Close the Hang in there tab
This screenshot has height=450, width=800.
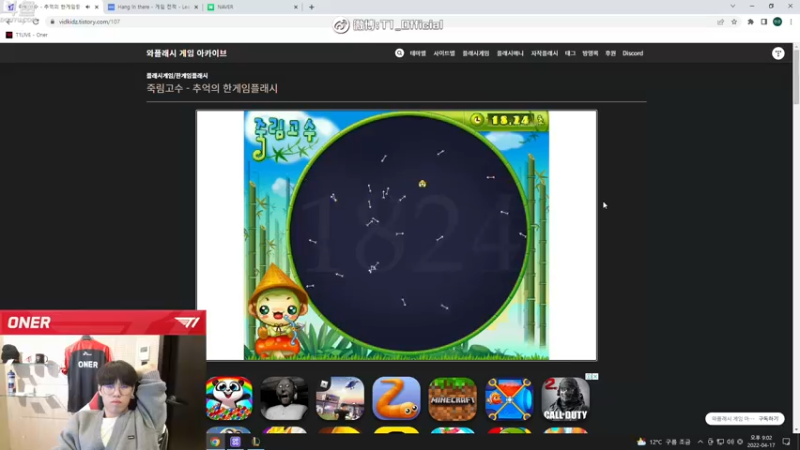(196, 7)
